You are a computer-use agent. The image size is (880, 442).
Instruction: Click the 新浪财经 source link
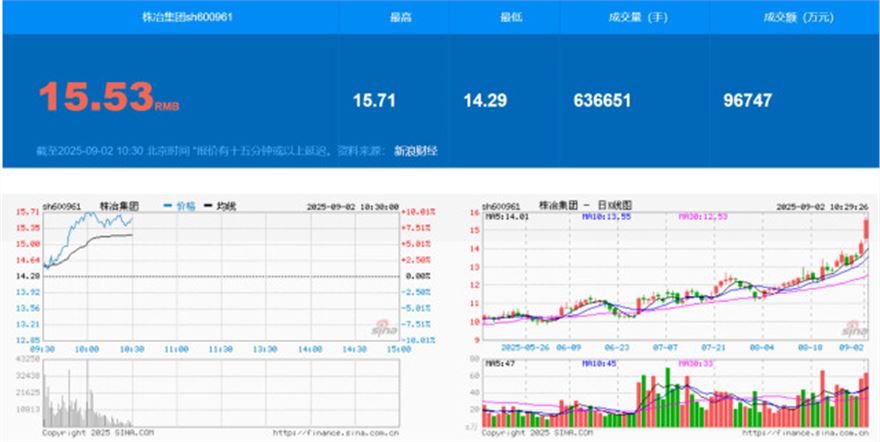pyautogui.click(x=415, y=151)
